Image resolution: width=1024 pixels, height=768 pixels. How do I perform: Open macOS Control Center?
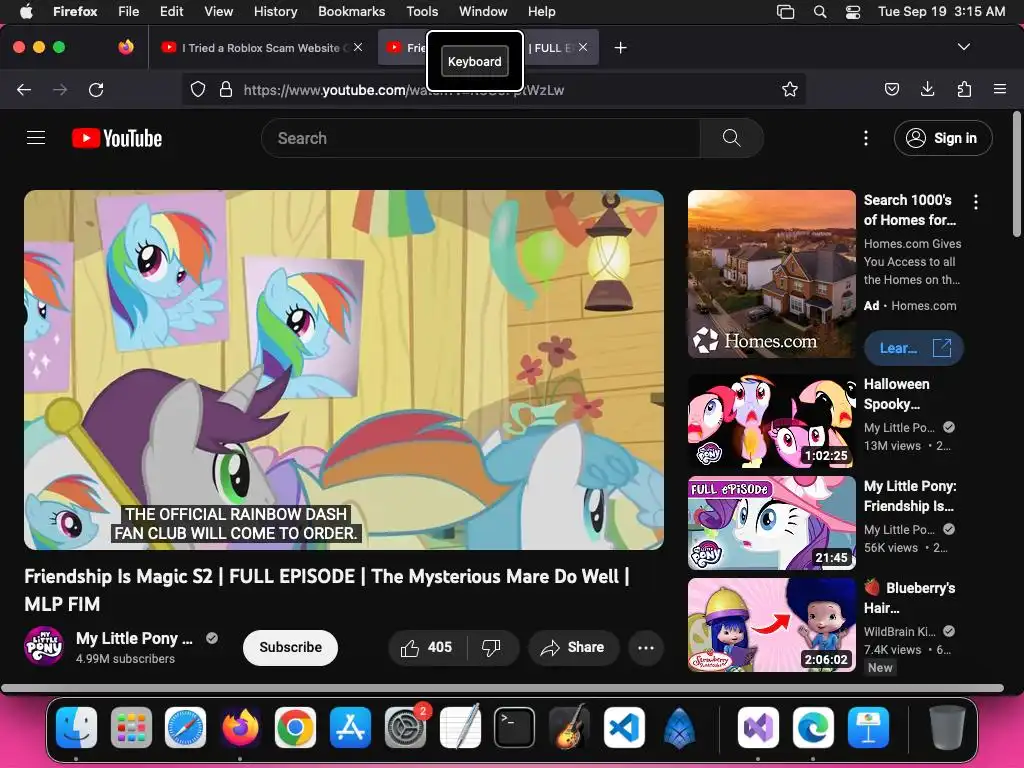click(x=852, y=12)
